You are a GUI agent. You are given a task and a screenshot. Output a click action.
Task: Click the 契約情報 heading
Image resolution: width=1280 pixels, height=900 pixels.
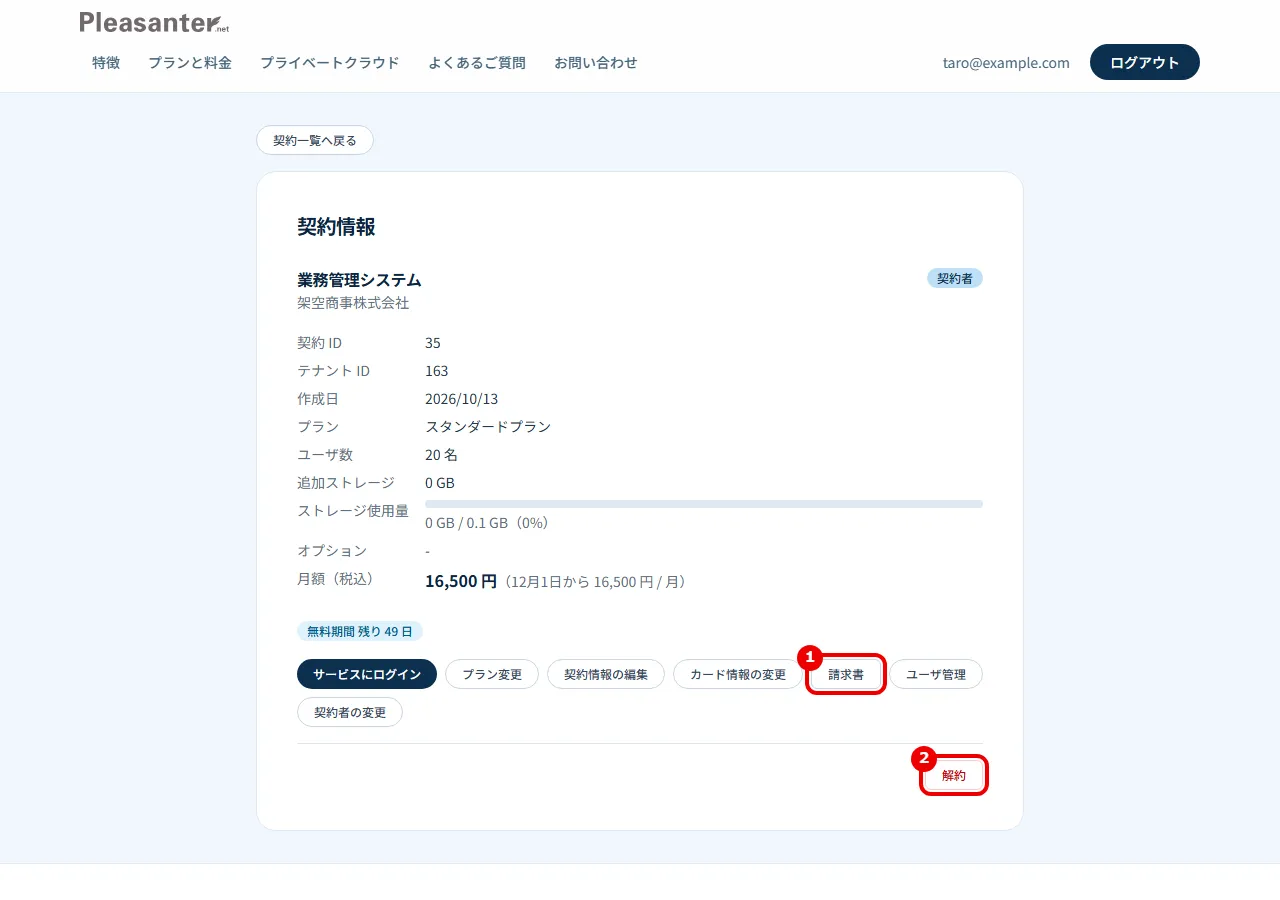[x=336, y=227]
